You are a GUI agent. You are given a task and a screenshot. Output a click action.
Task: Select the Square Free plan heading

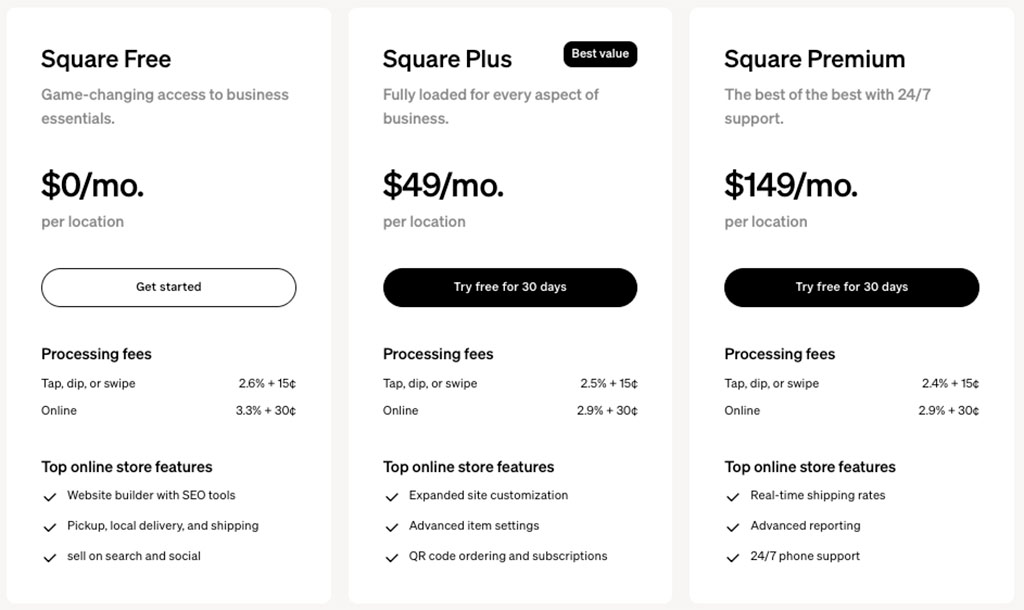tap(106, 59)
